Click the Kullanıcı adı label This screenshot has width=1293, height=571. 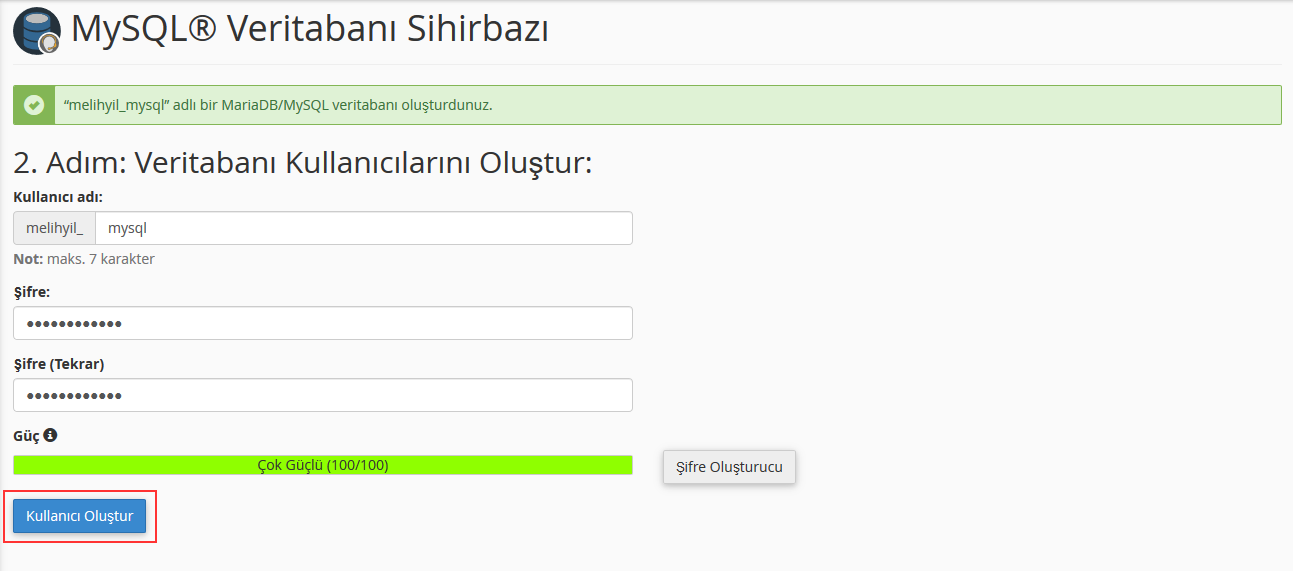click(58, 197)
